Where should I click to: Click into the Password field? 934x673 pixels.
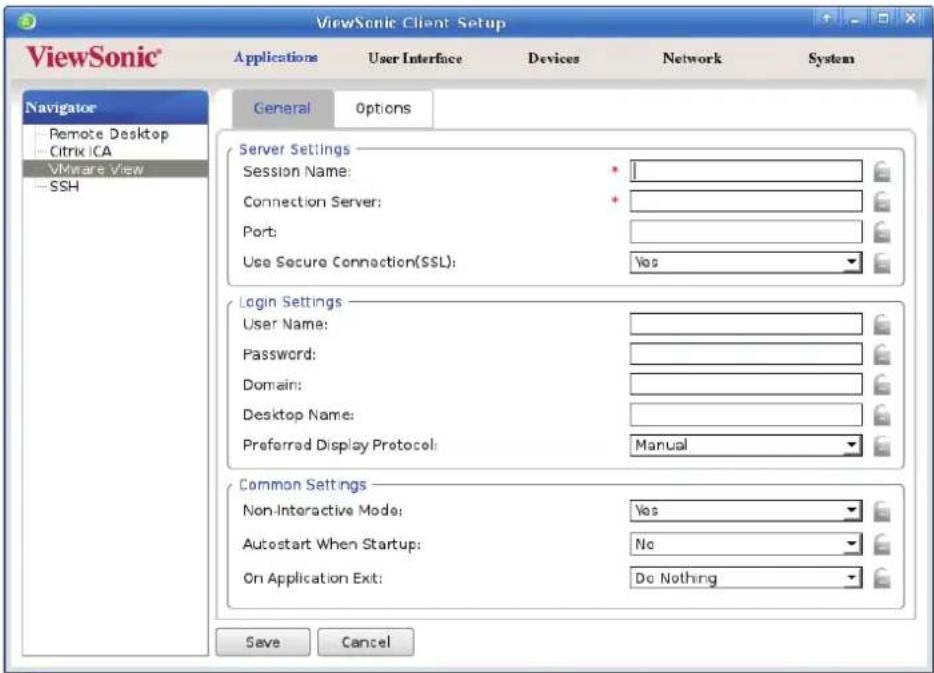click(746, 354)
